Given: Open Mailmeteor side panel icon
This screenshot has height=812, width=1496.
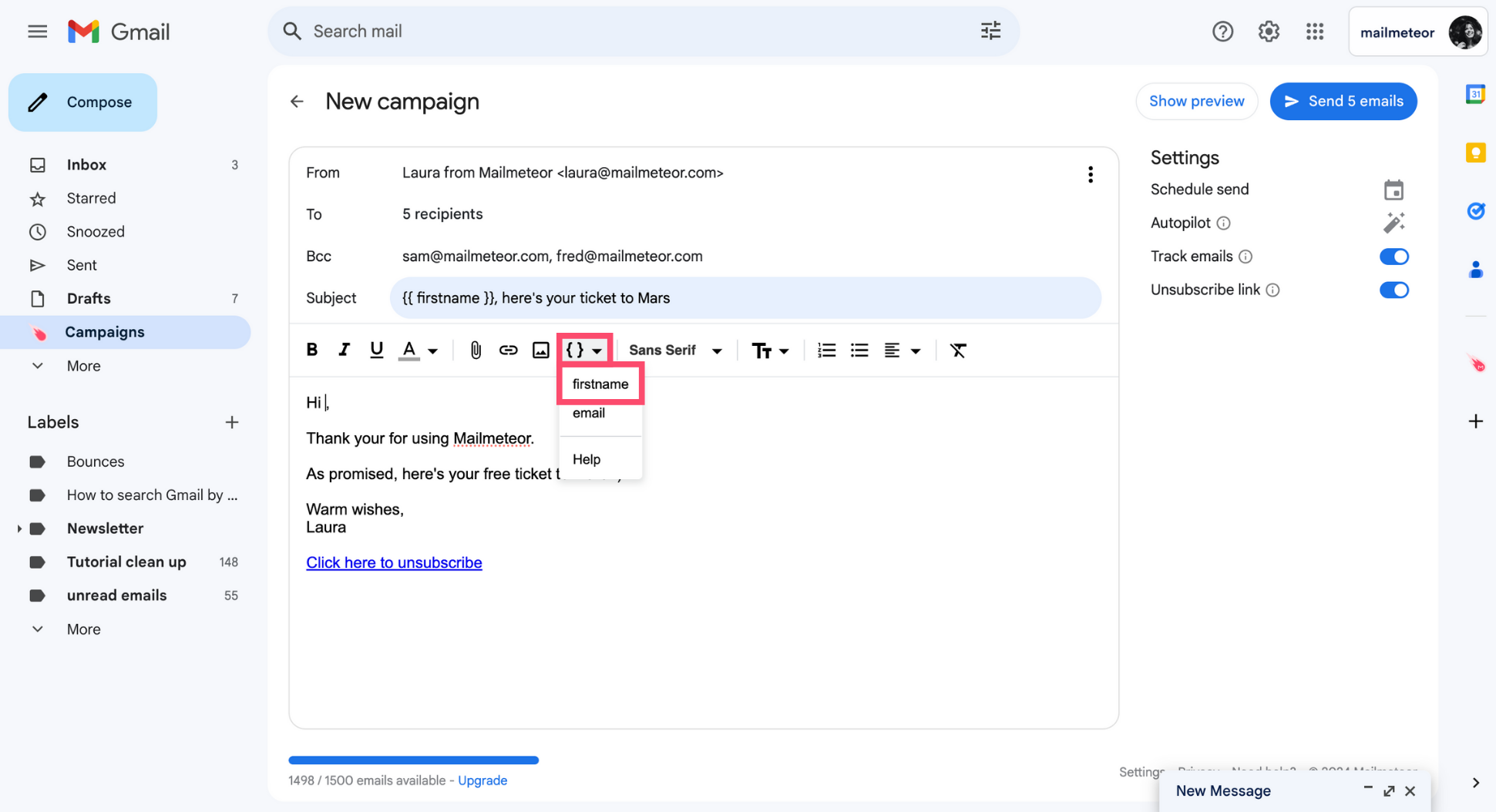Looking at the screenshot, I should click(x=1475, y=363).
